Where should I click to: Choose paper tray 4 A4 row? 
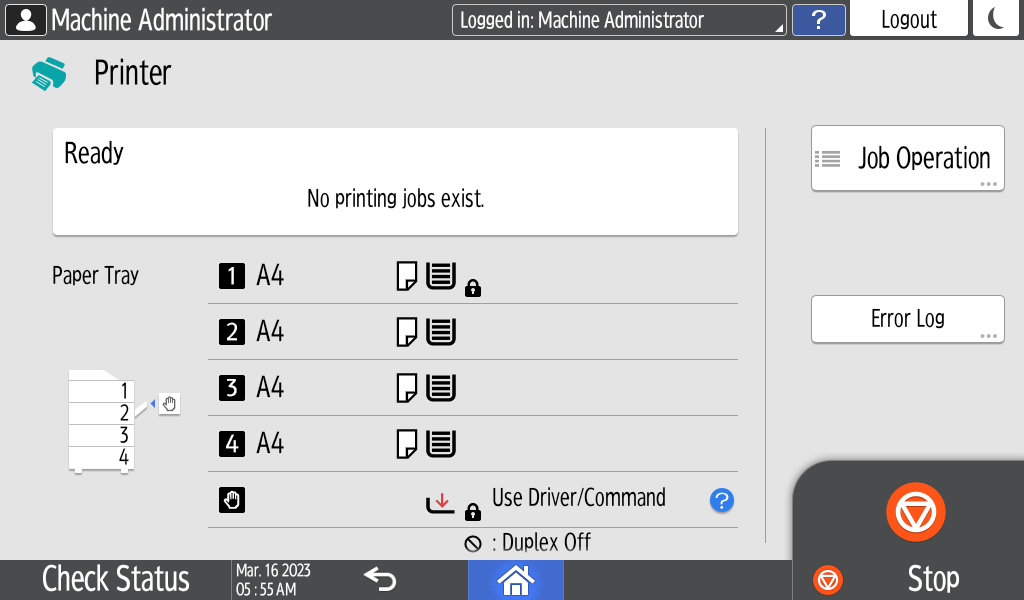[x=472, y=444]
